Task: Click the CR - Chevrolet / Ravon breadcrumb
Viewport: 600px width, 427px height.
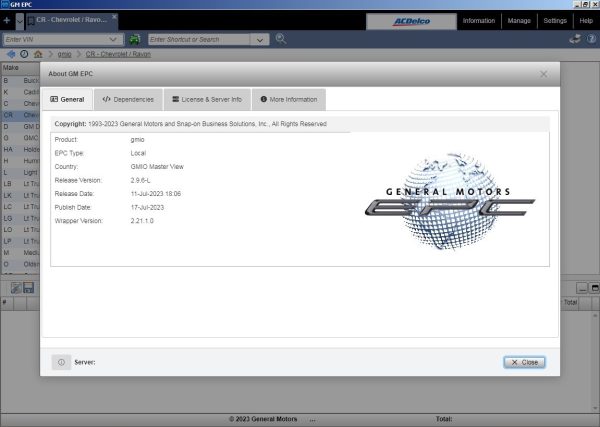Action: point(118,54)
